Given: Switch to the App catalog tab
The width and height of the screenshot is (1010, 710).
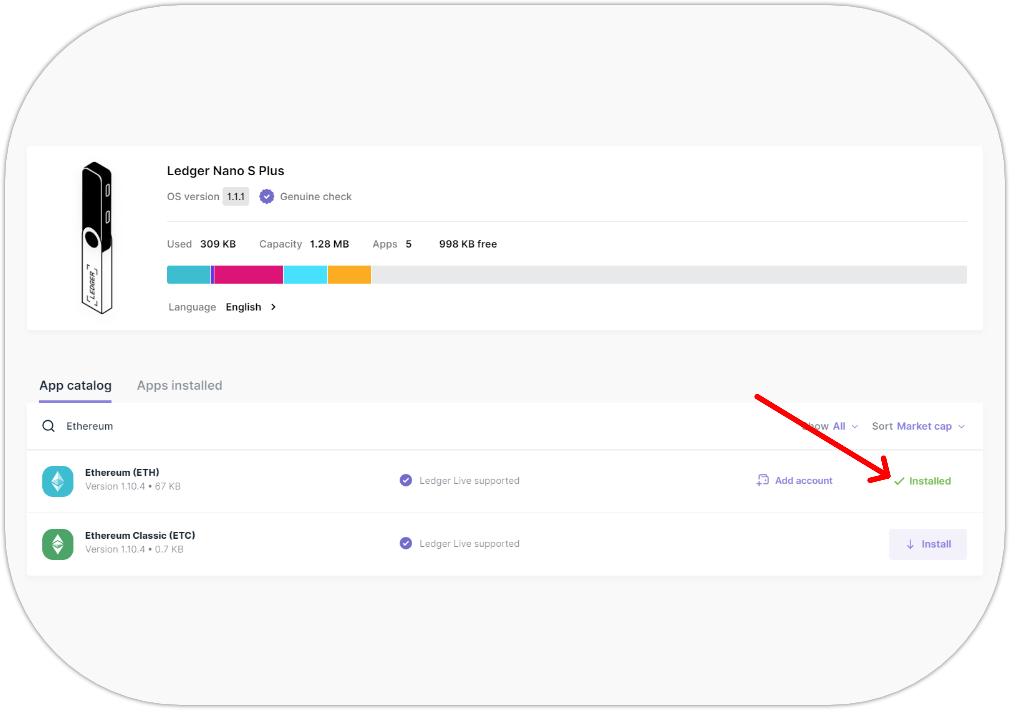Looking at the screenshot, I should [75, 385].
